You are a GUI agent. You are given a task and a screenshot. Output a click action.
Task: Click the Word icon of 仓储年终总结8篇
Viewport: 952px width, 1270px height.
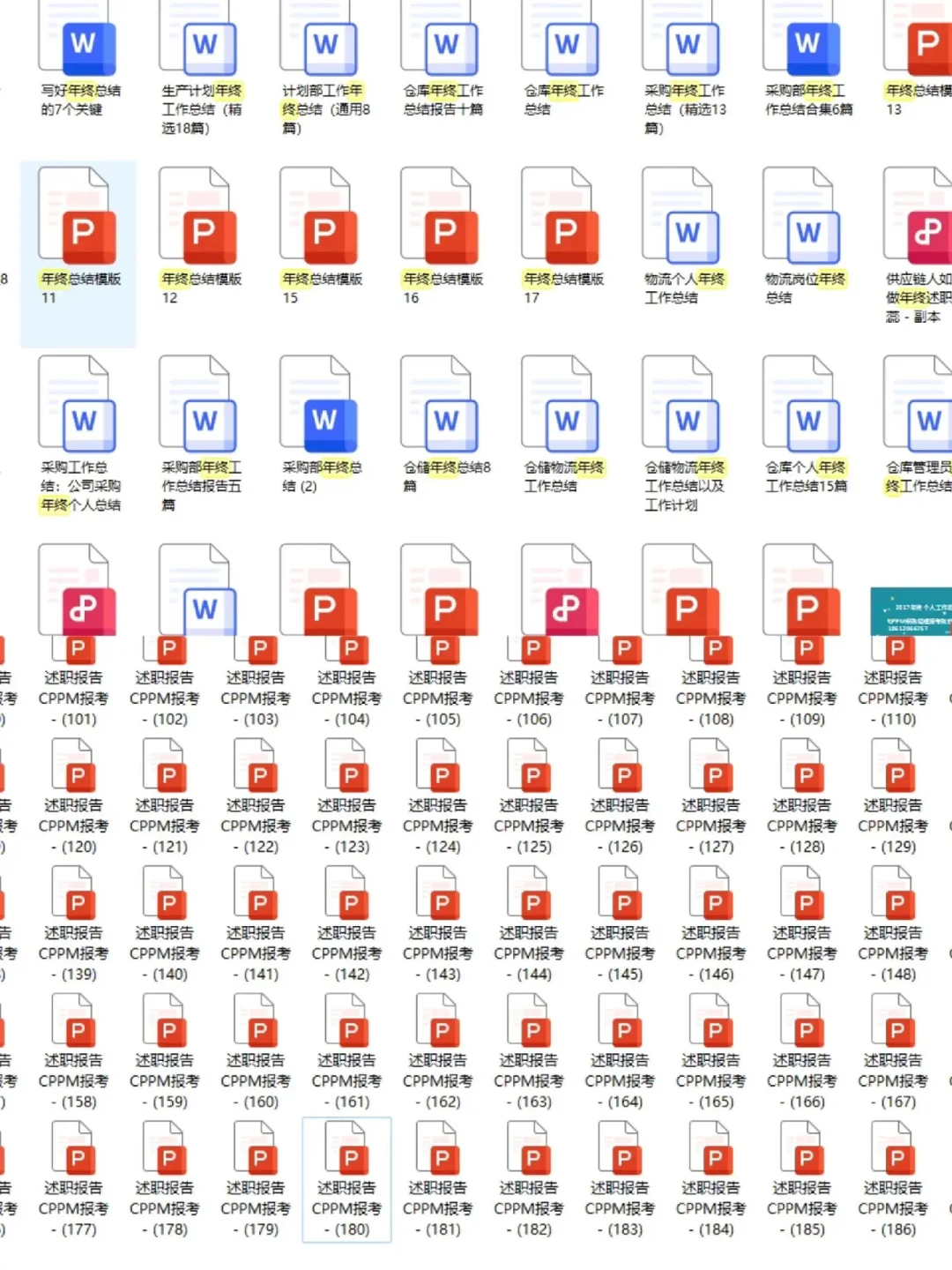pos(440,404)
